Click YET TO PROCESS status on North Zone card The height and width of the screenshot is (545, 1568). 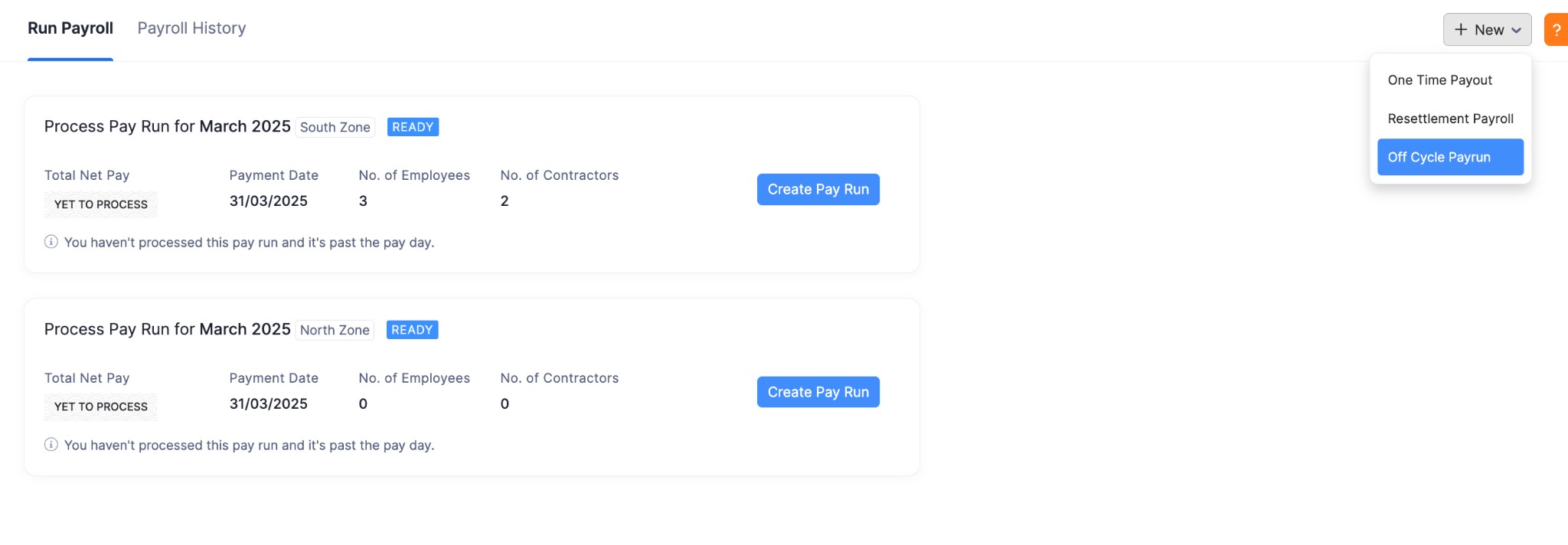coord(100,406)
